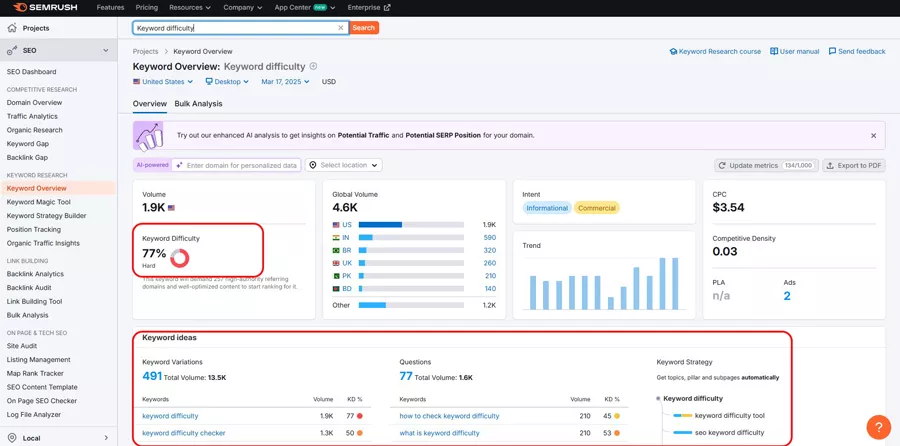Open the United States country dropdown
Viewport: 900px width, 446px height.
163,82
